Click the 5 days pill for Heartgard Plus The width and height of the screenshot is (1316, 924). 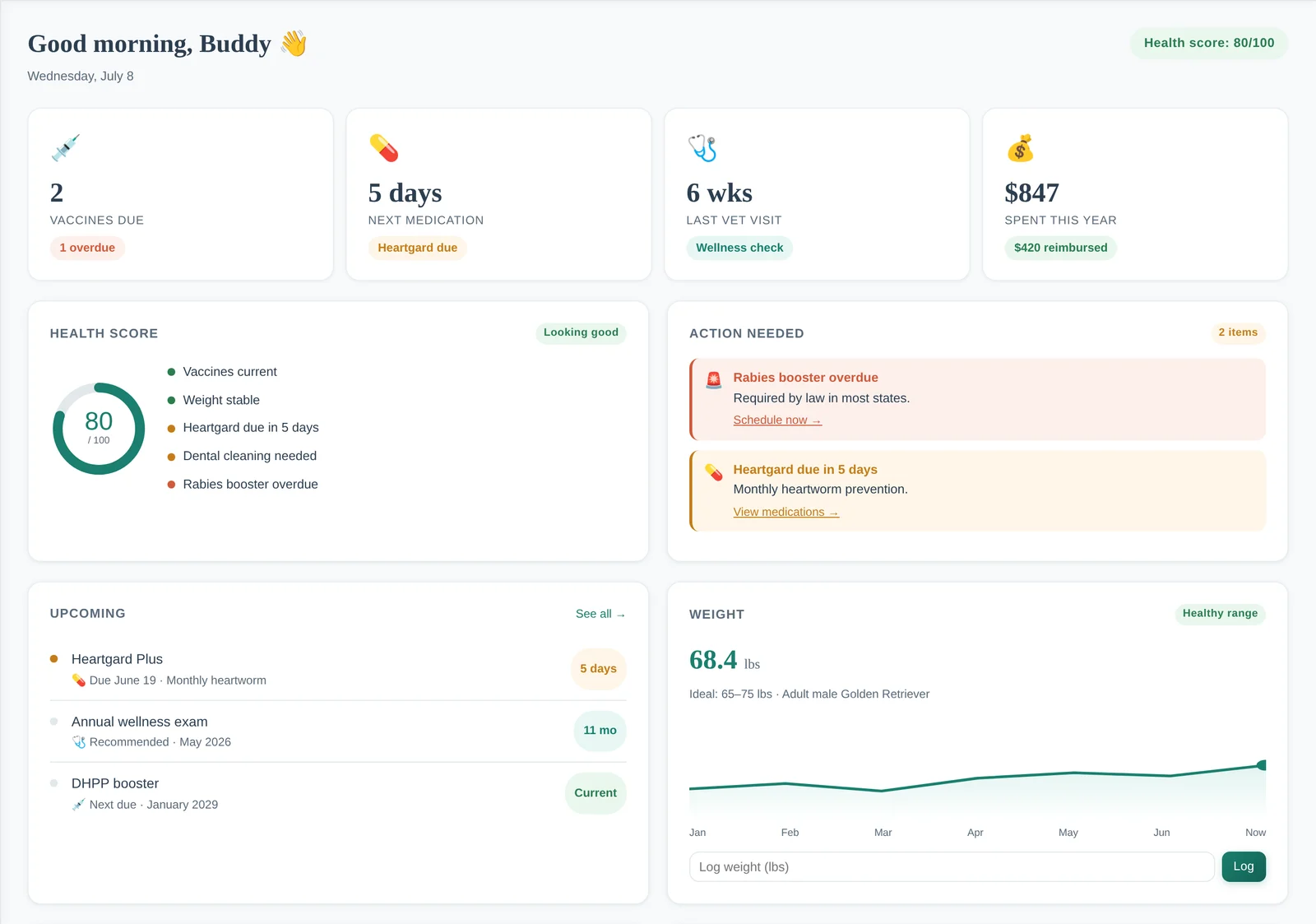click(x=598, y=668)
